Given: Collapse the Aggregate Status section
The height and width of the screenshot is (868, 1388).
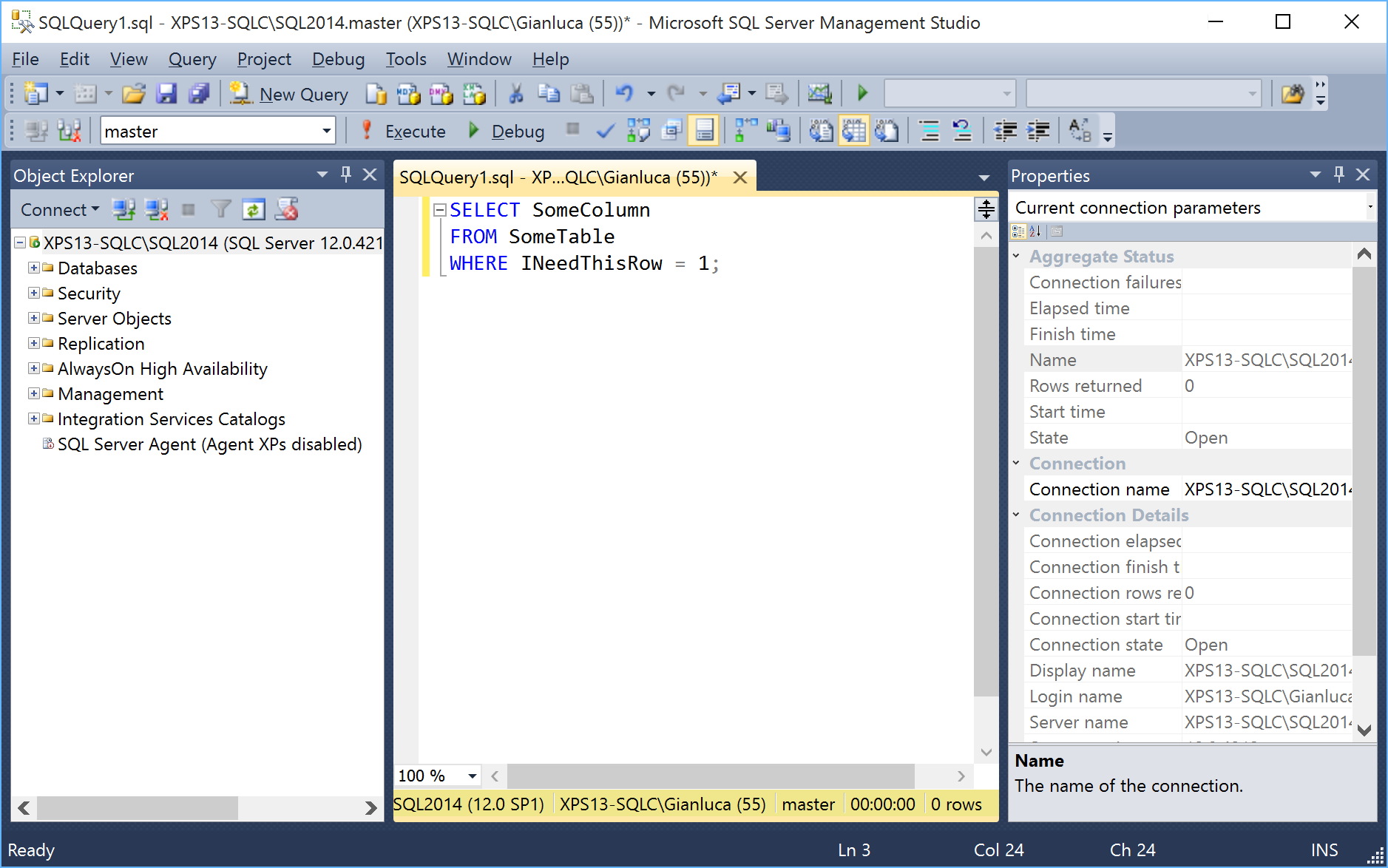Looking at the screenshot, I should point(1017,257).
